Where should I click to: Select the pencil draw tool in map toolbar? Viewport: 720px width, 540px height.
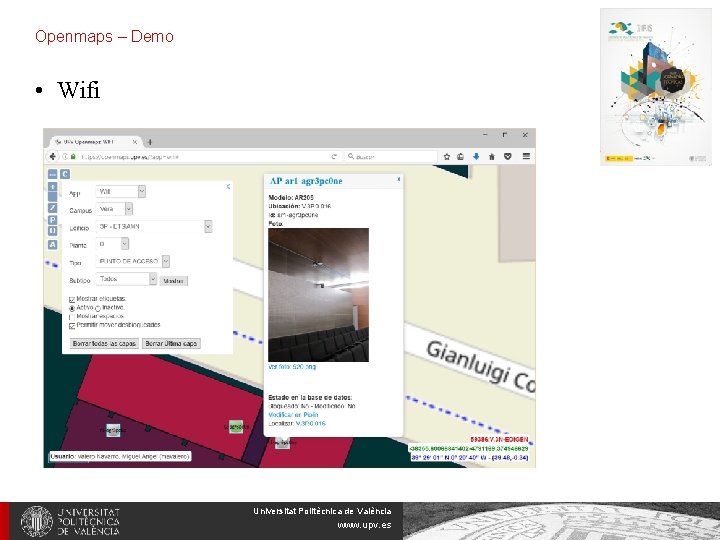[x=52, y=208]
